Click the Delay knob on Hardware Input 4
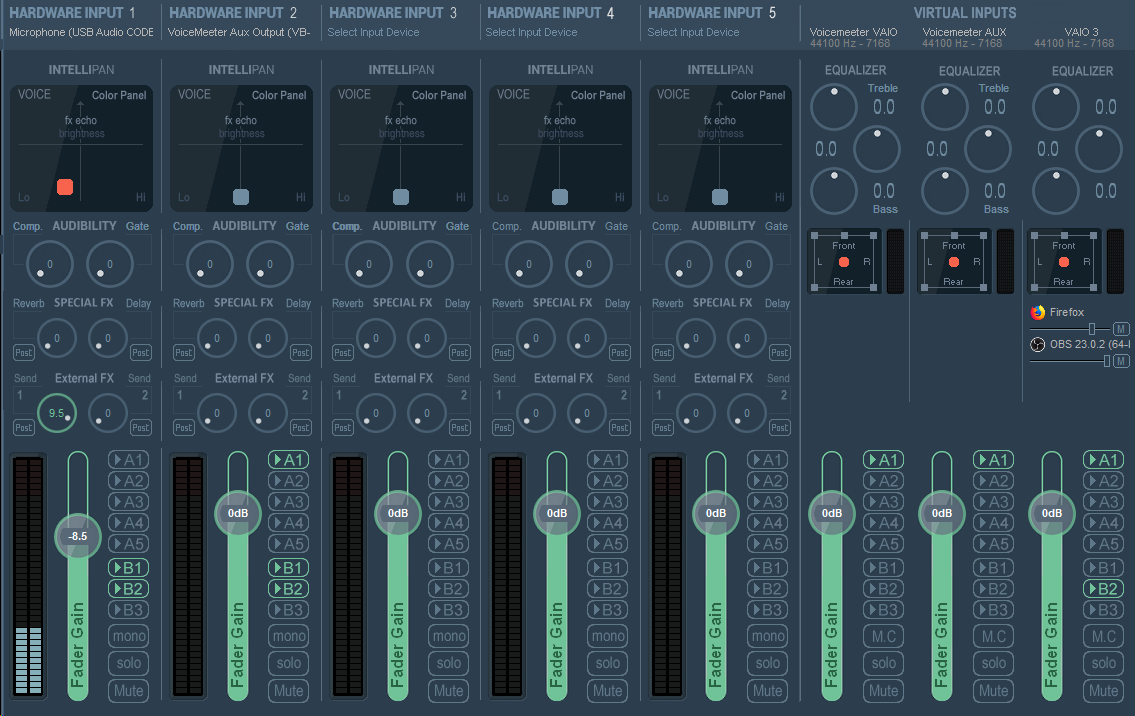Viewport: 1135px width, 716px height. (x=586, y=338)
